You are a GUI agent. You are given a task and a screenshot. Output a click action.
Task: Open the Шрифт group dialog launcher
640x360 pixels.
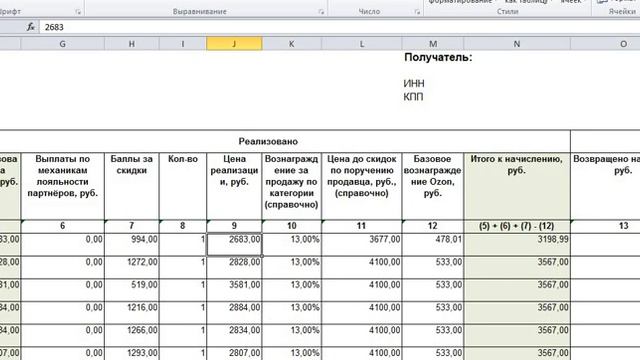(x=78, y=12)
